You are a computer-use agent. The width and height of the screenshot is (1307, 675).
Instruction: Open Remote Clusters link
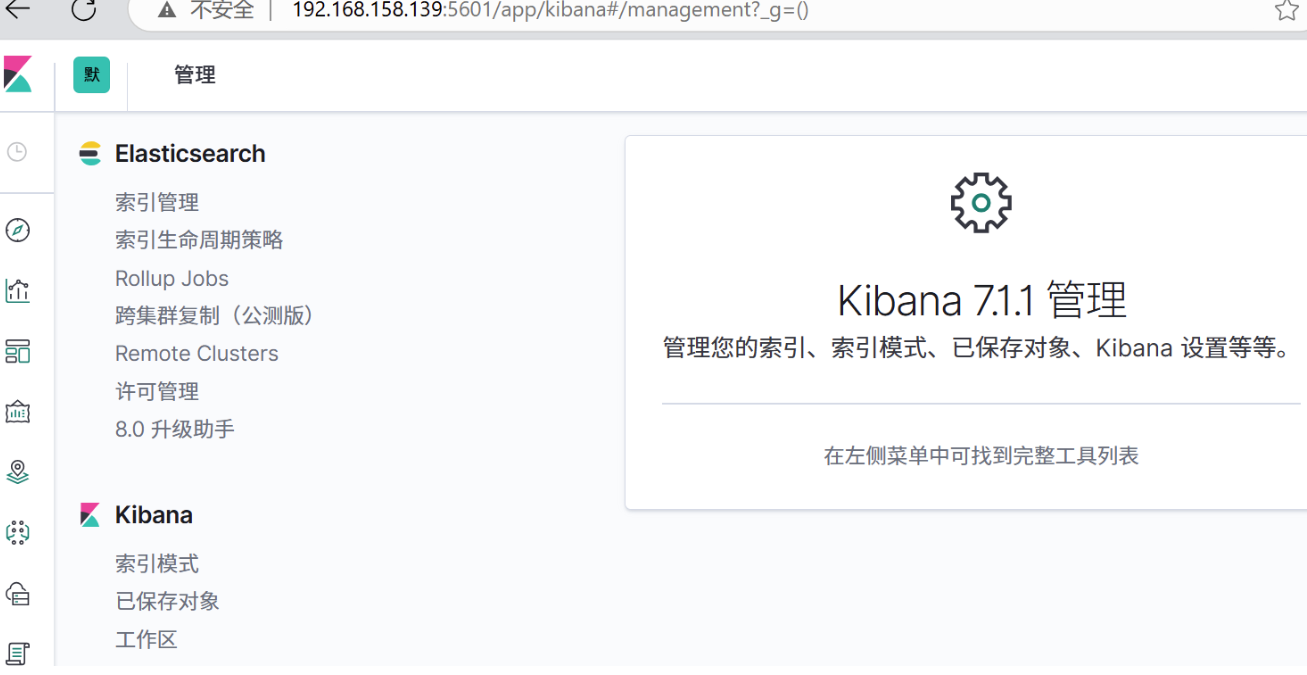click(197, 353)
